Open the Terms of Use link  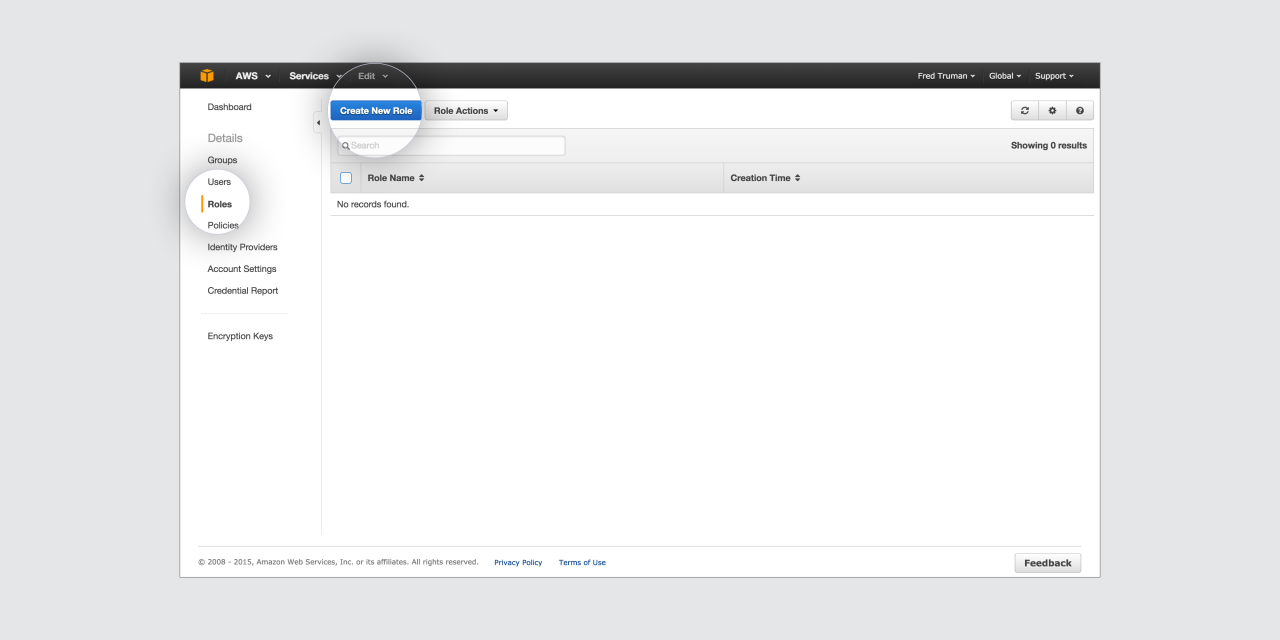582,563
